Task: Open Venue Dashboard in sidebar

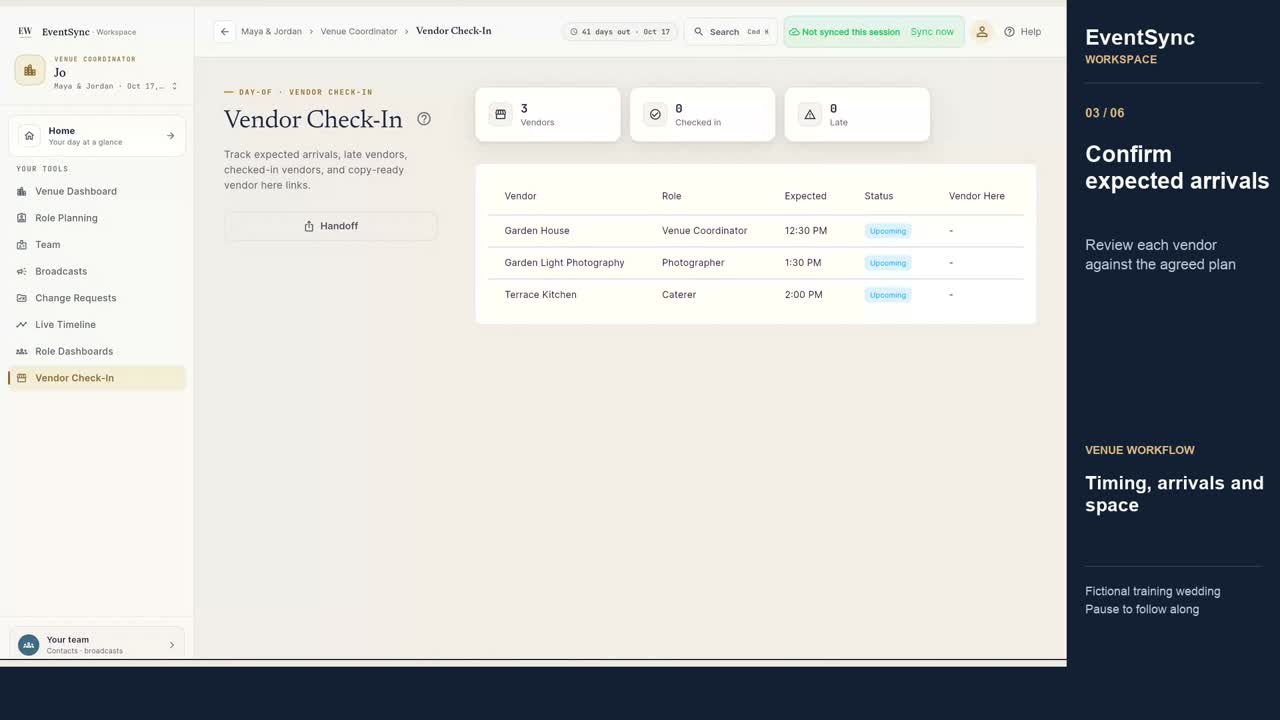Action: 96,191
